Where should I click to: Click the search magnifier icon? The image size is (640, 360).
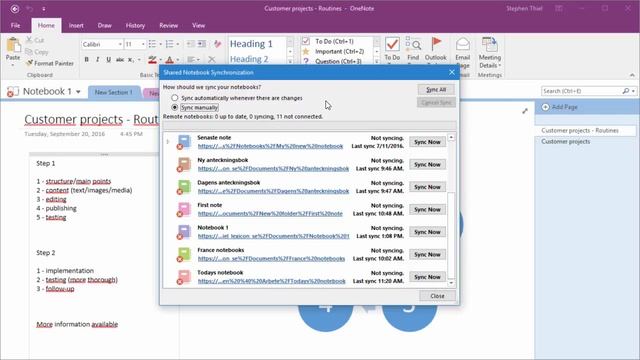(626, 91)
